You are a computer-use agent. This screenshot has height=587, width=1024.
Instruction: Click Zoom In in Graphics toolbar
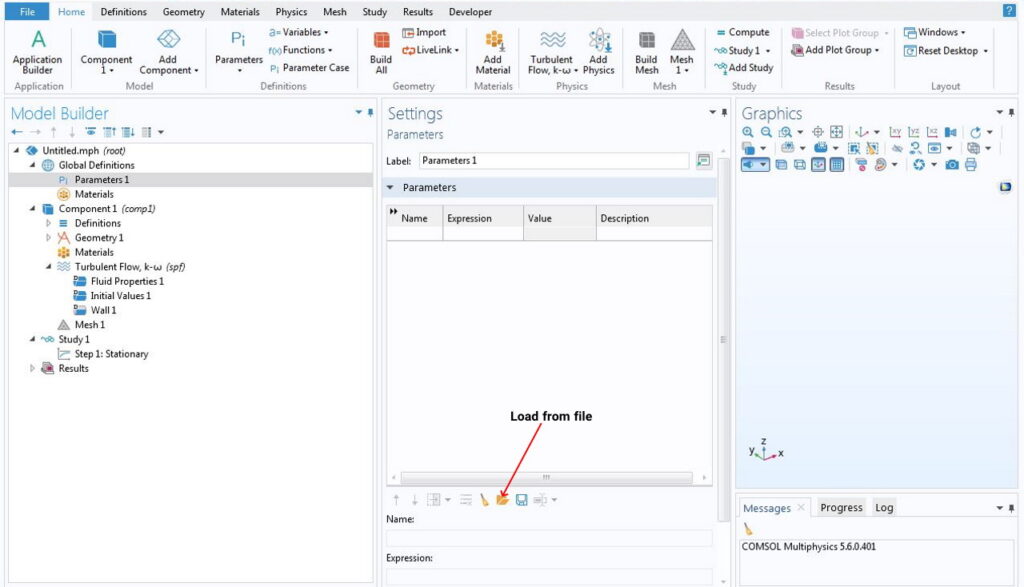tap(748, 132)
